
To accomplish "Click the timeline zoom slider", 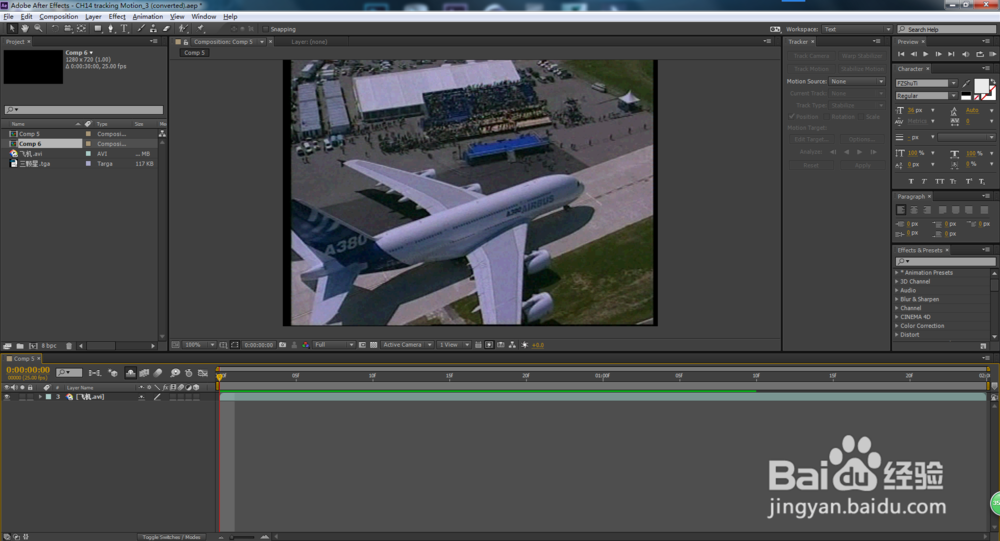I will tap(242, 537).
